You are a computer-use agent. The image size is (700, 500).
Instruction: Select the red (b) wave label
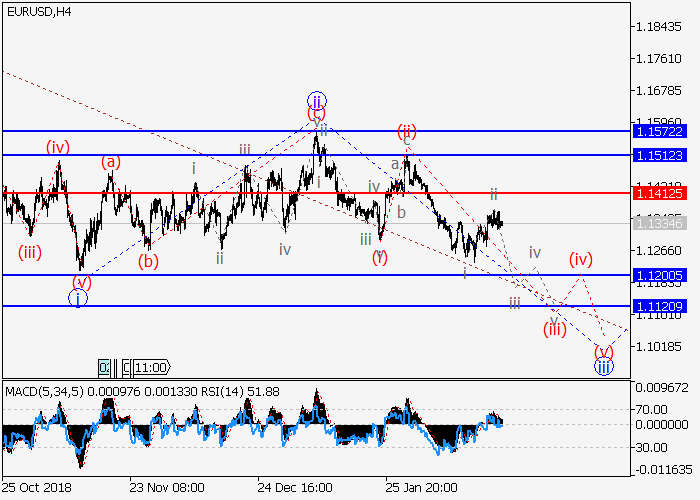[149, 262]
